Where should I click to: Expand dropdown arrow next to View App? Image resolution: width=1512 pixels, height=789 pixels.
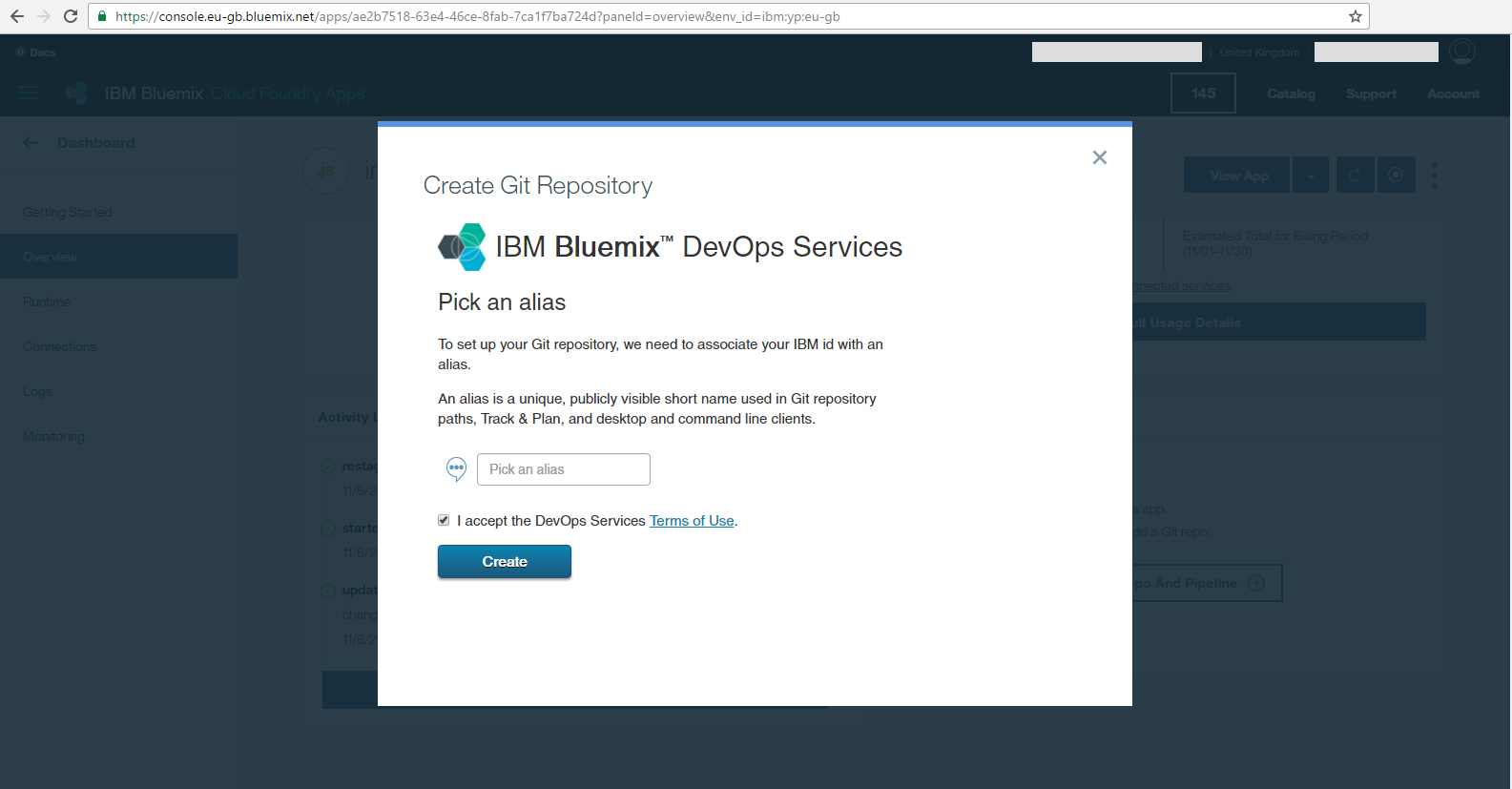pos(1311,176)
